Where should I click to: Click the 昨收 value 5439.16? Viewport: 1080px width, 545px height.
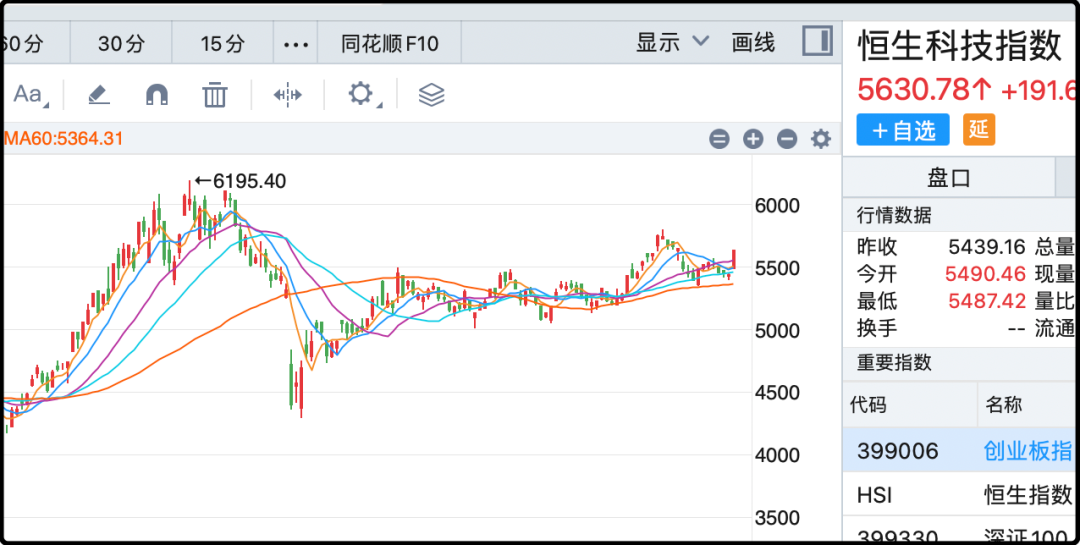[x=987, y=247]
